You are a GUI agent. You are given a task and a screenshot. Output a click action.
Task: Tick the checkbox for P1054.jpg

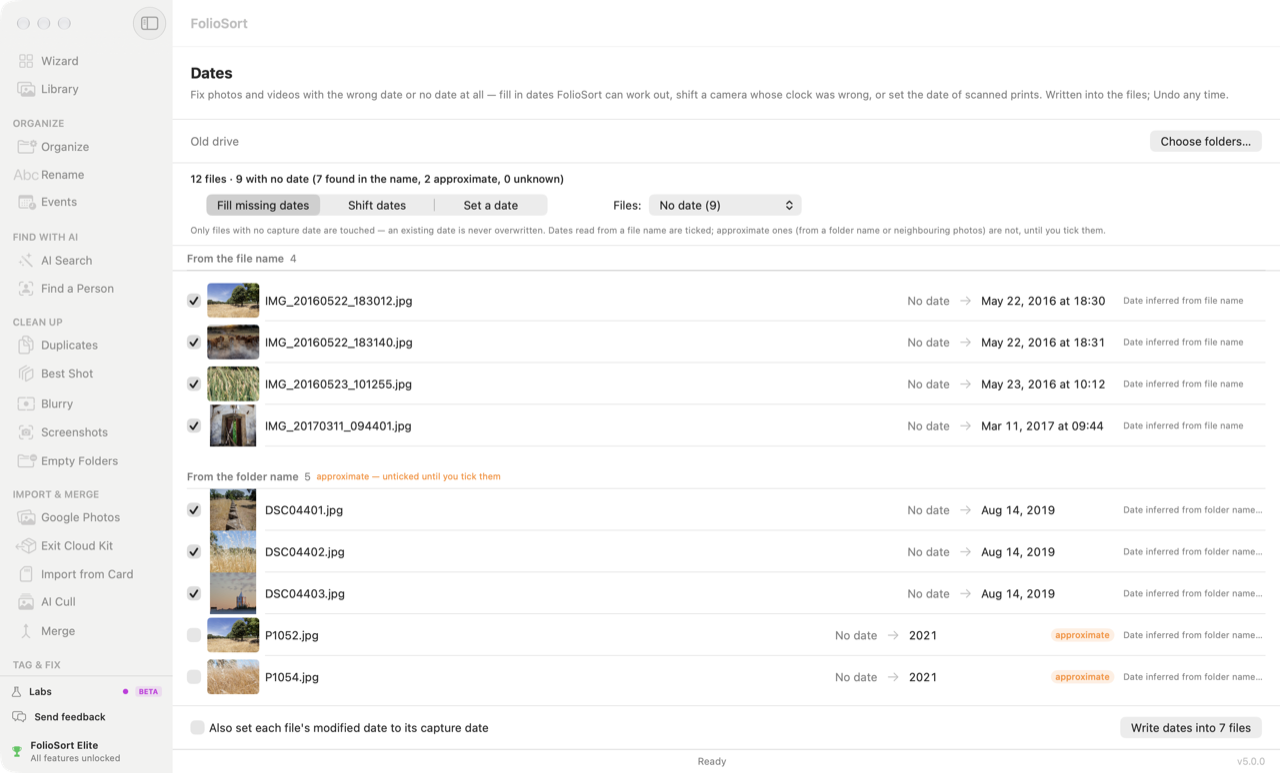tap(194, 677)
